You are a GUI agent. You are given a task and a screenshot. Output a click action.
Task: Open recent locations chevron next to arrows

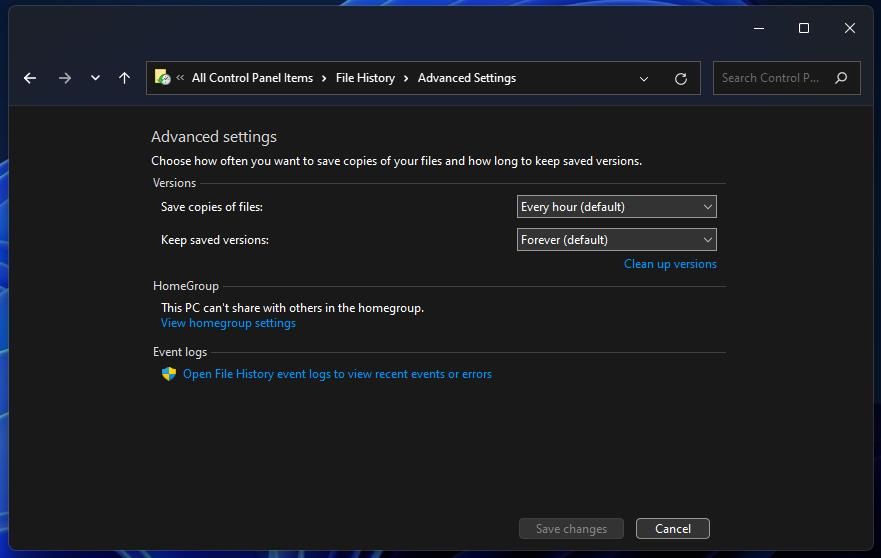coord(95,78)
